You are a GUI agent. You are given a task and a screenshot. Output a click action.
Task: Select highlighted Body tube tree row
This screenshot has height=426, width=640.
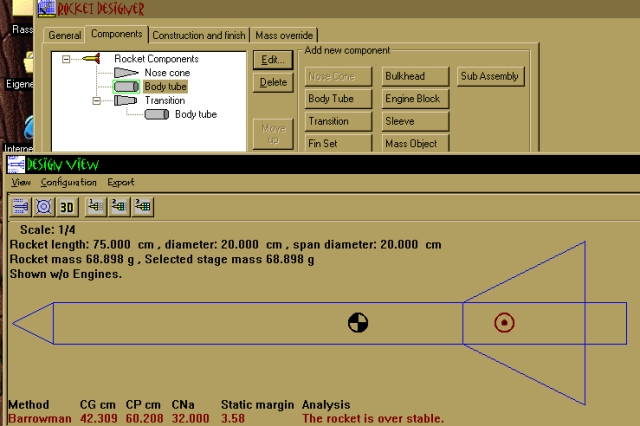pos(165,87)
